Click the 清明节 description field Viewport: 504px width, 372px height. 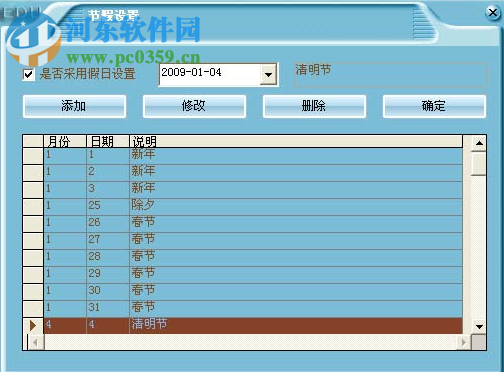click(391, 75)
